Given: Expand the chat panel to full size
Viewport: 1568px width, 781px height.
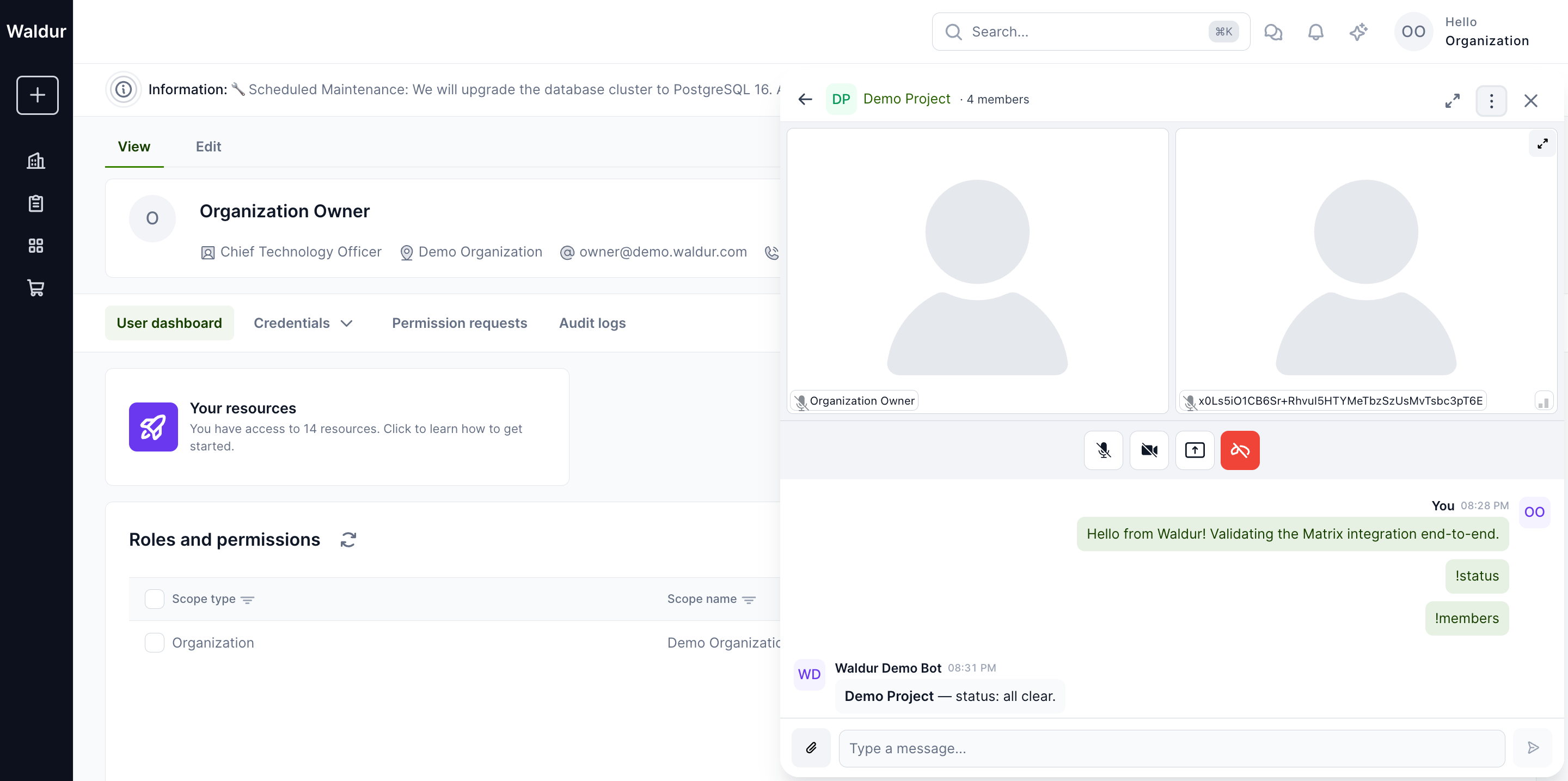Looking at the screenshot, I should 1453,100.
